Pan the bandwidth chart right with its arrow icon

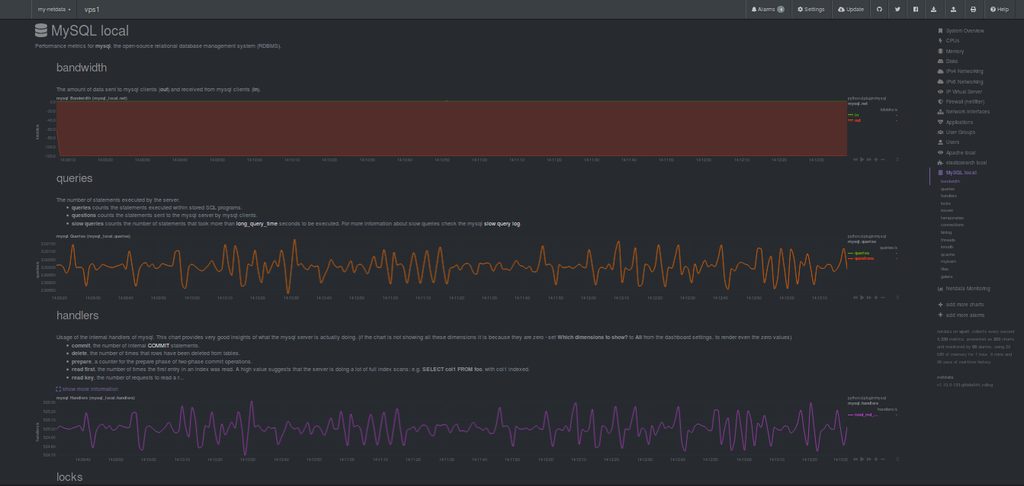[869, 159]
